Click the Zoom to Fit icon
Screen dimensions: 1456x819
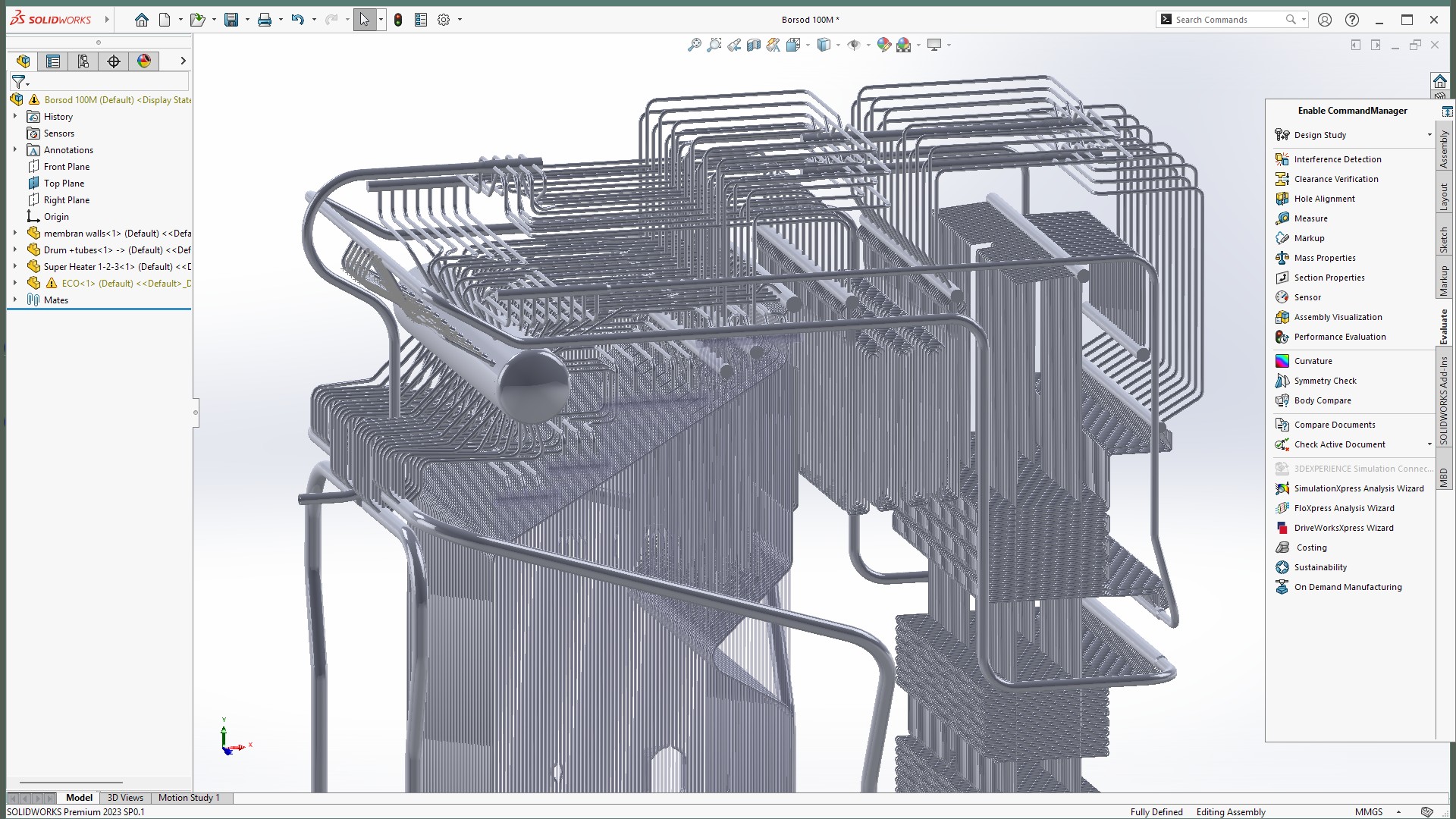click(x=694, y=45)
